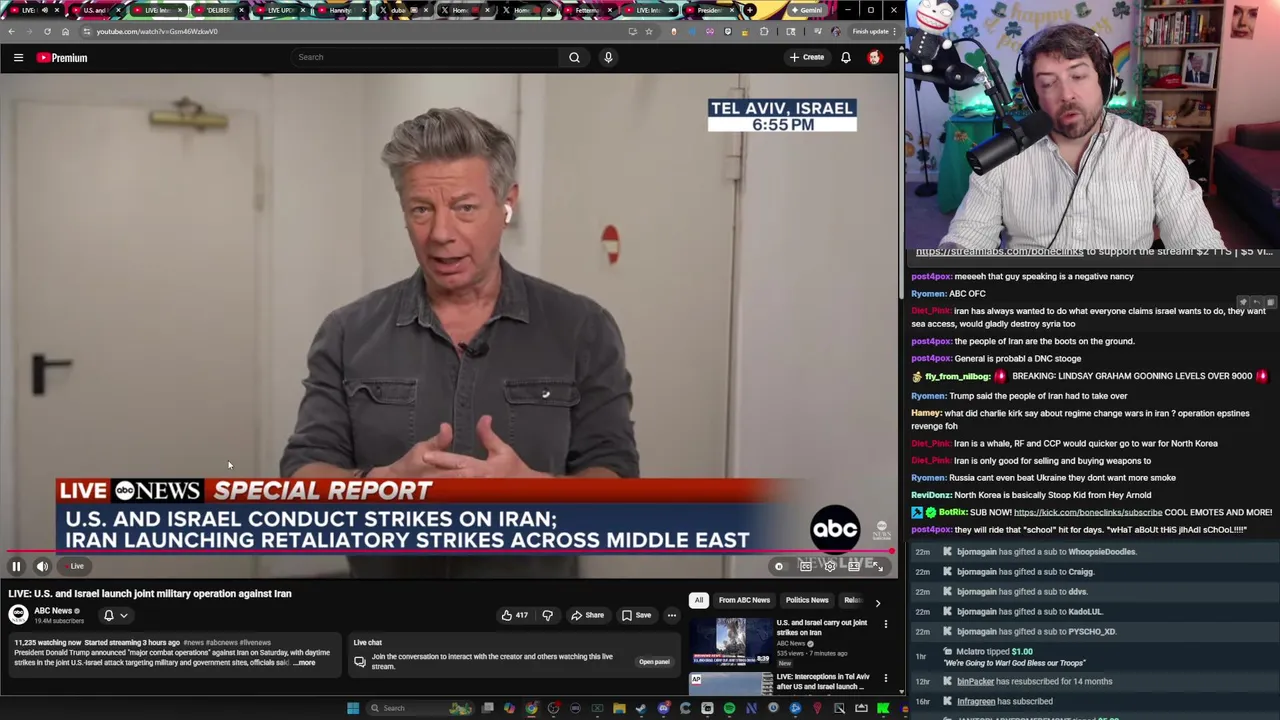Screen dimensions: 1280x720
Task: Open the kick.com bonedinks subscribe link
Action: (x=1088, y=512)
